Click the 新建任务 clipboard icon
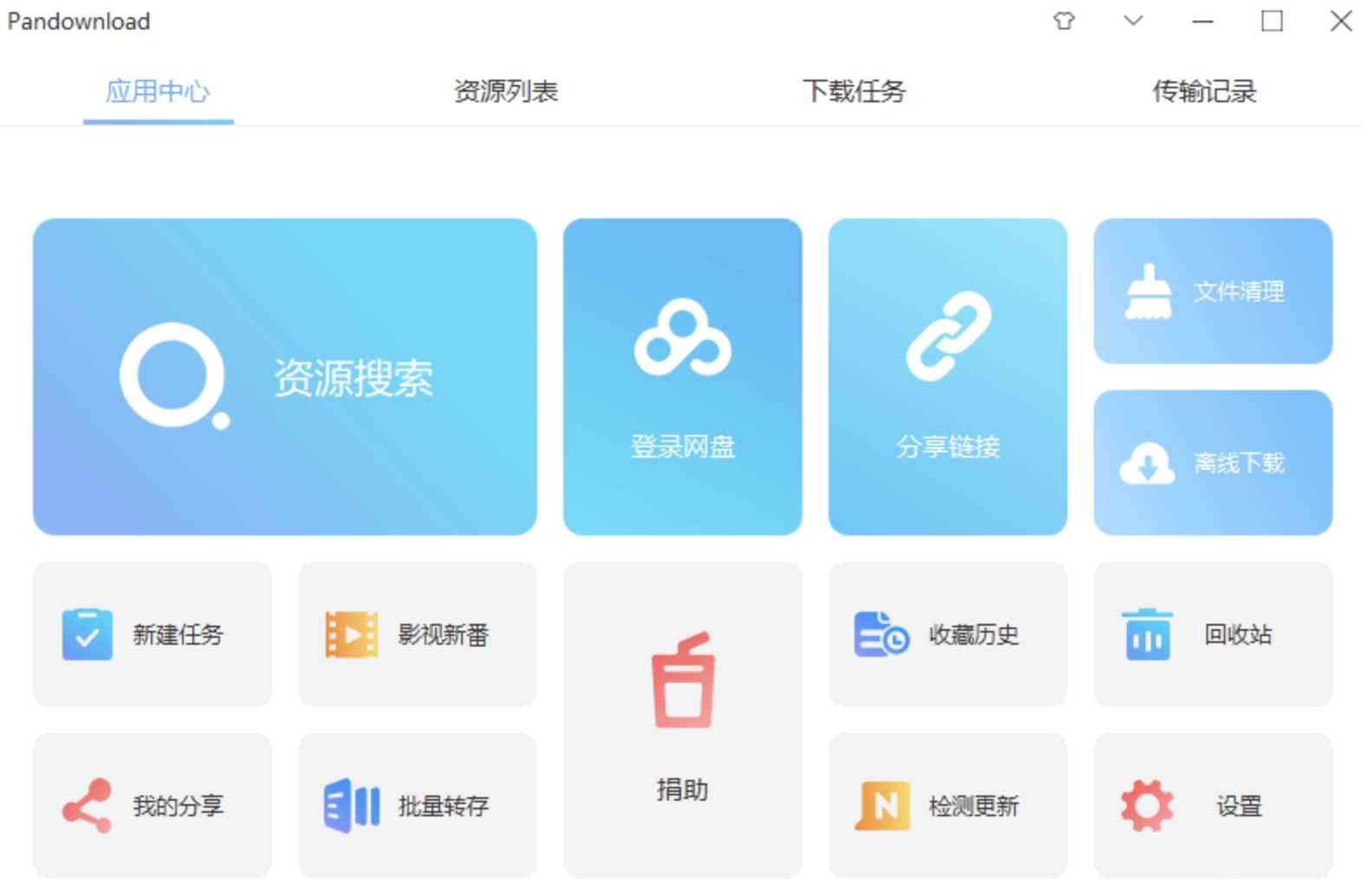Viewport: 1371px width, 896px height. [87, 634]
